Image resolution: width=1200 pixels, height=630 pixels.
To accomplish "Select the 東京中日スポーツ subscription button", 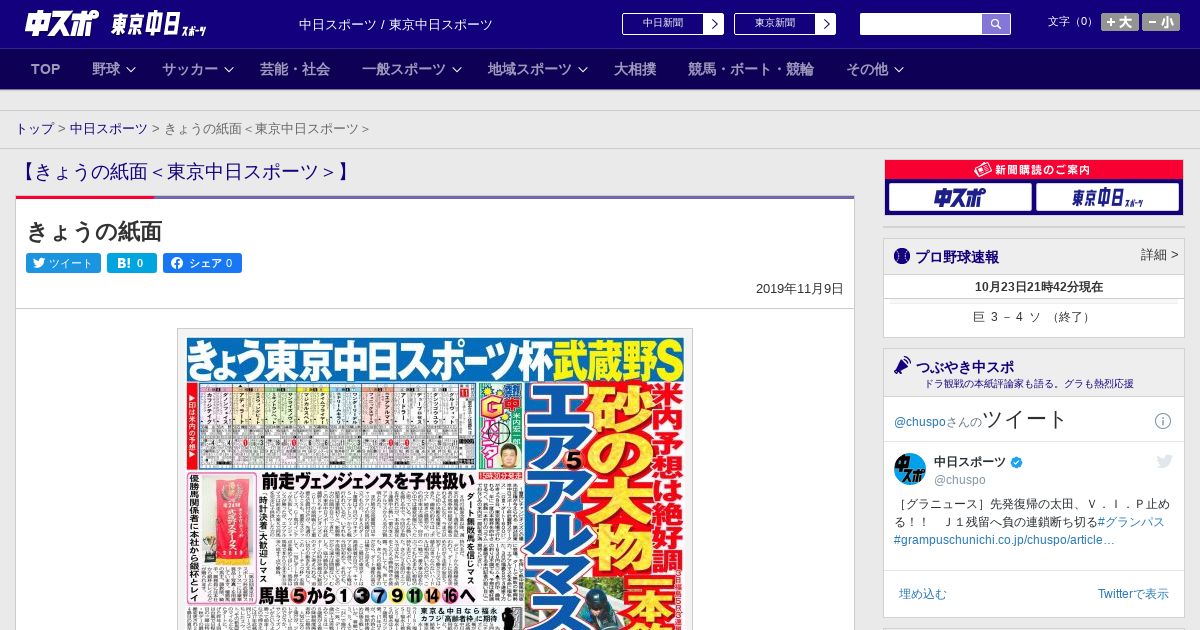I will 1107,197.
